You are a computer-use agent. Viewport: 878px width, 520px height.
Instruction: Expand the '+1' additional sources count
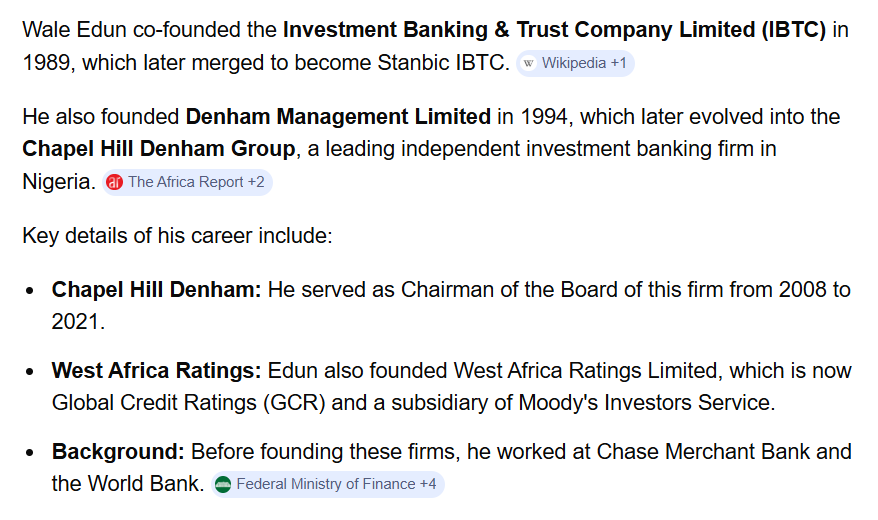[x=618, y=63]
